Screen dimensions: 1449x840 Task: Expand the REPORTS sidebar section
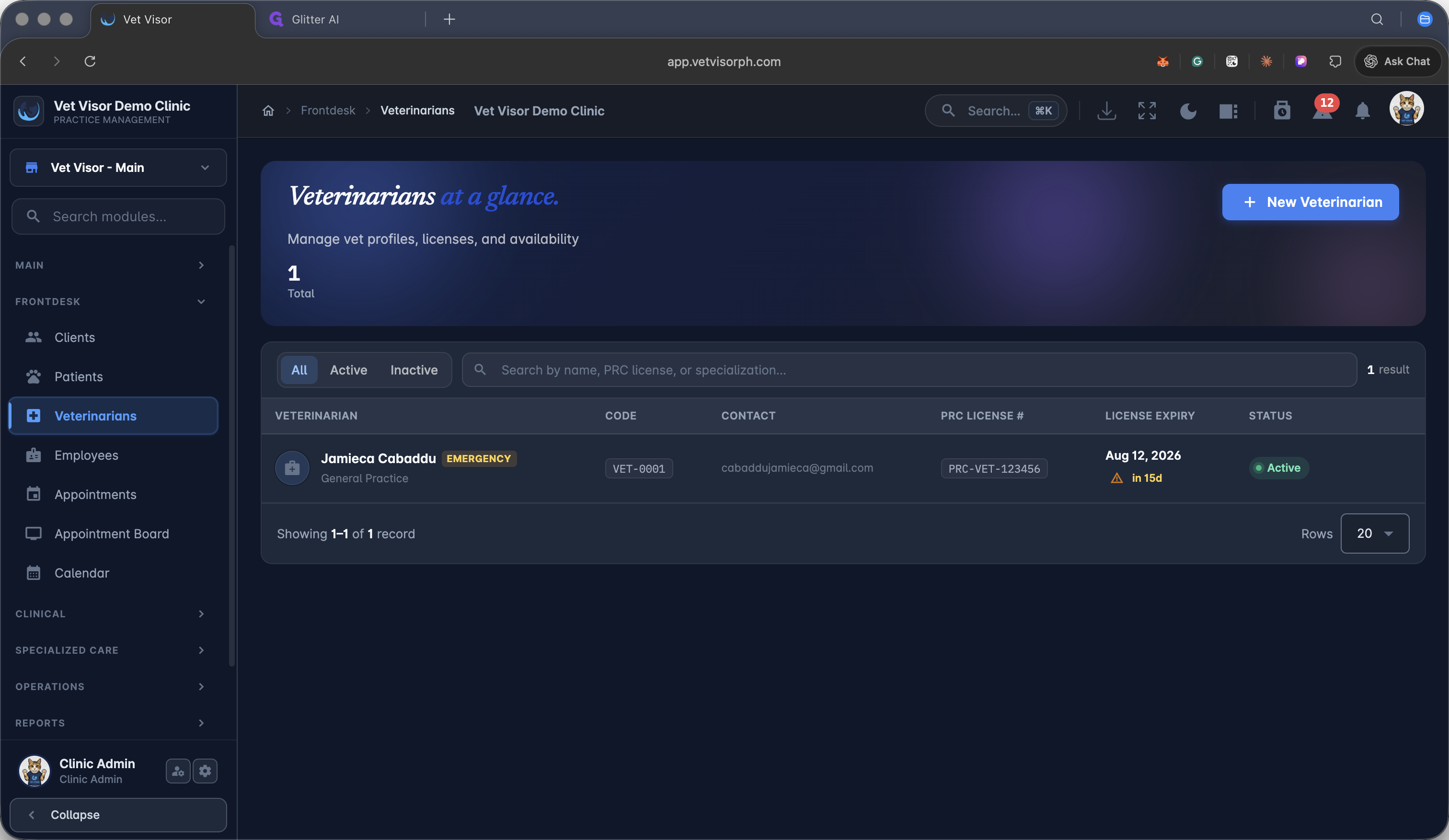click(x=110, y=723)
